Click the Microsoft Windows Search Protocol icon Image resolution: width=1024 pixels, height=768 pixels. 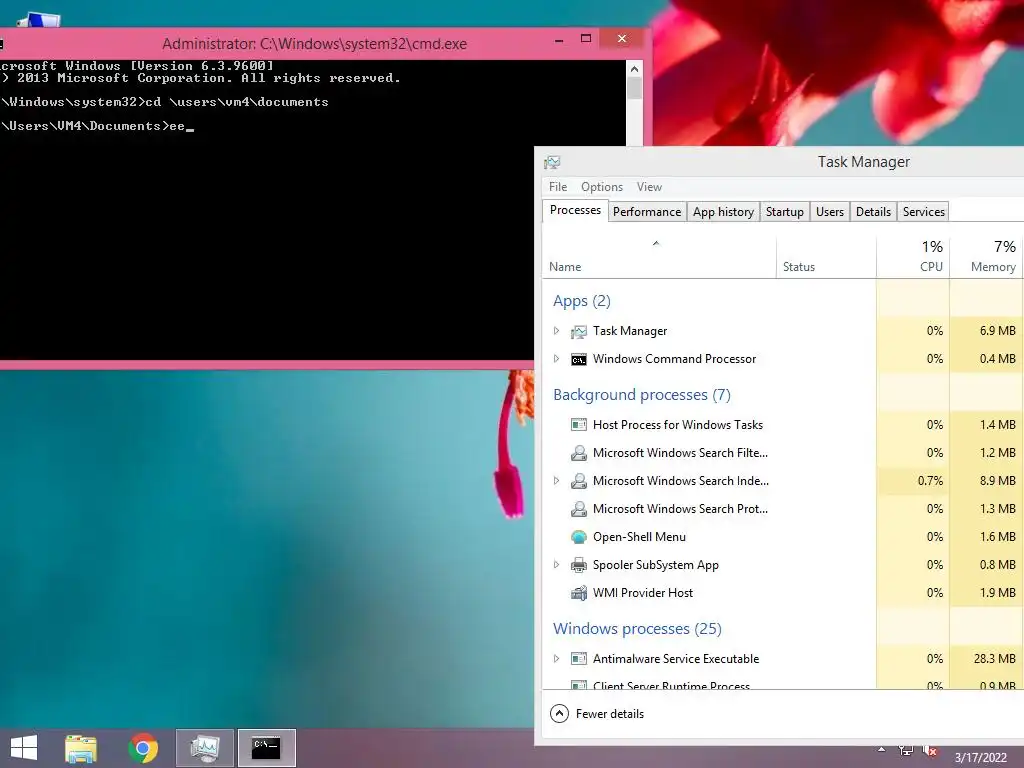(x=579, y=509)
